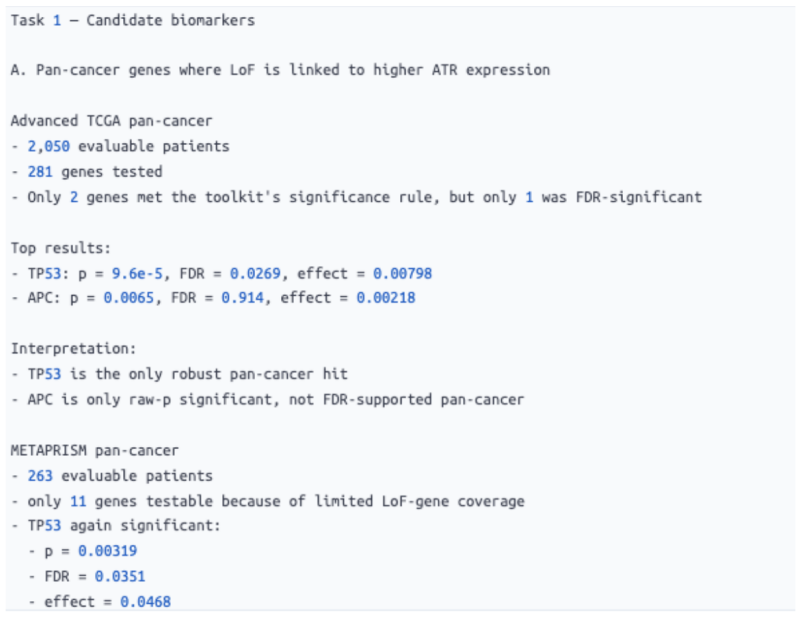801x617 pixels.
Task: Click the 'METAPRISM pan-cancer' heading
Action: pyautogui.click(x=95, y=450)
